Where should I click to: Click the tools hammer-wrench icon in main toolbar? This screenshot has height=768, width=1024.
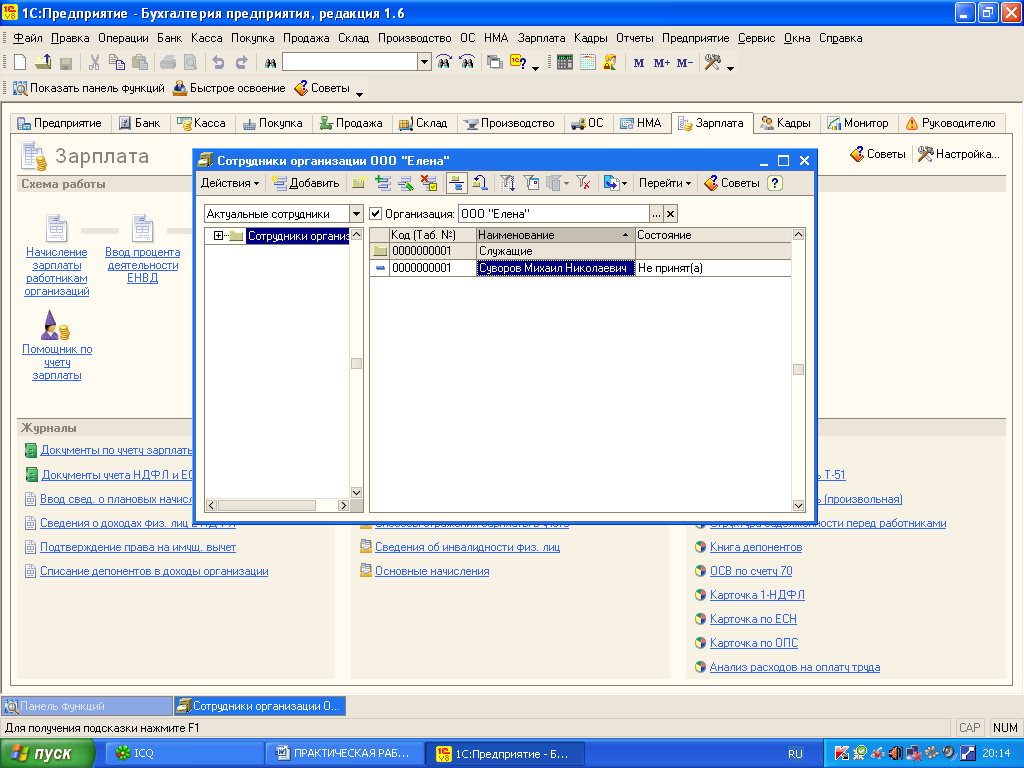[712, 63]
